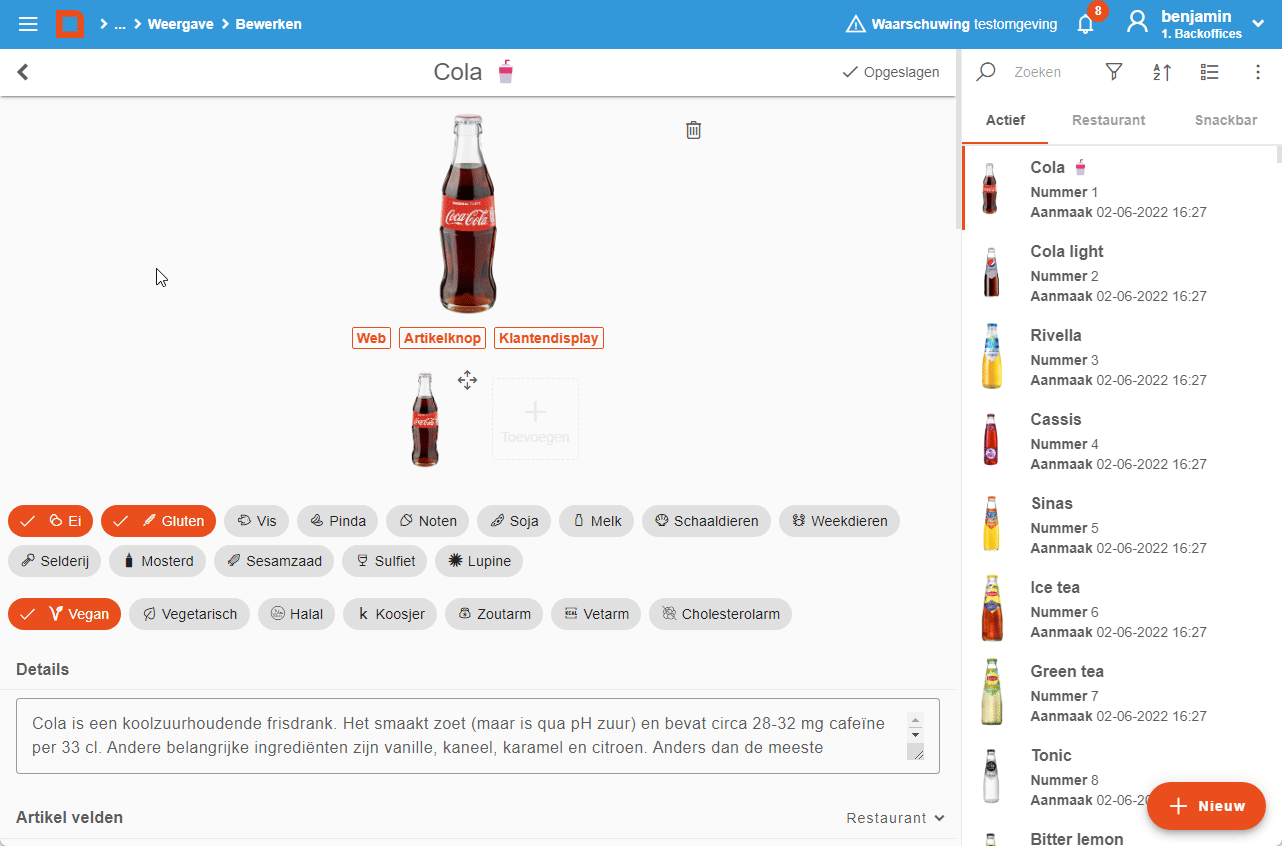Toggle the Weekdieren allergen chip

pyautogui.click(x=839, y=521)
